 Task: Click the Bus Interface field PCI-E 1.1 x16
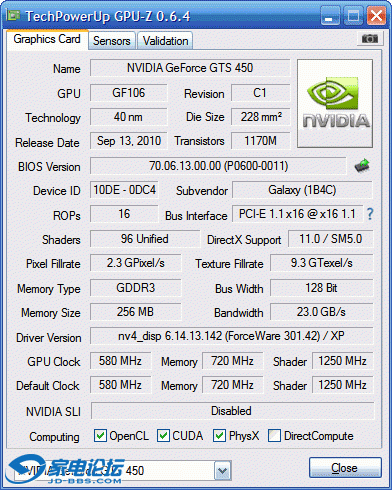[x=297, y=214]
